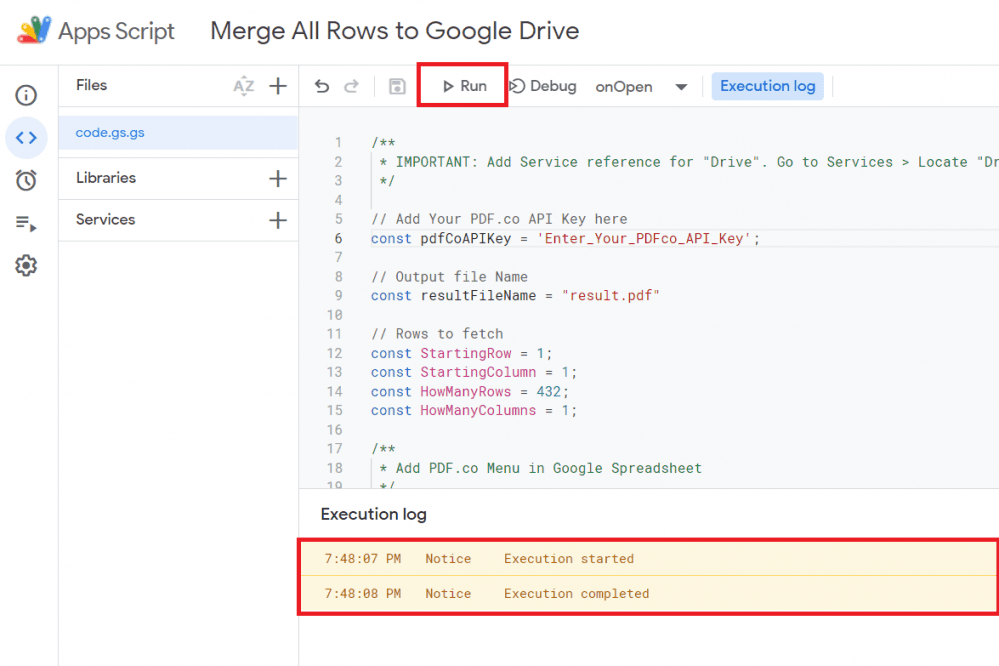Select the code.gs.gs file
Image resolution: width=999 pixels, height=666 pixels.
[x=110, y=133]
